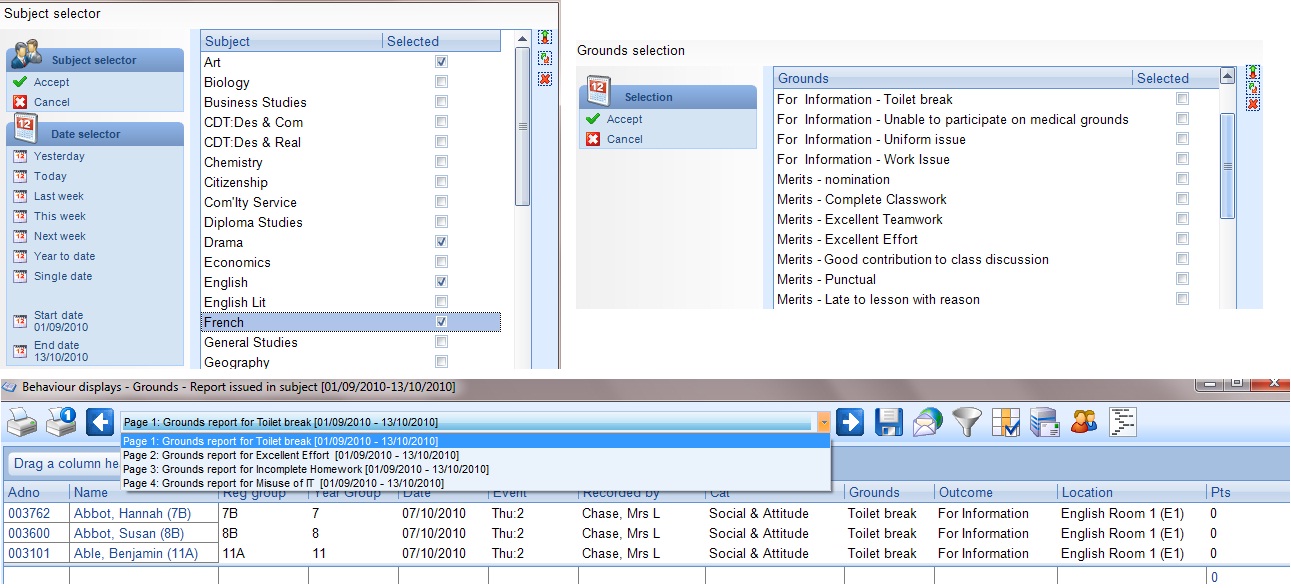
Task: Sort by the Location column header
Action: click(1132, 492)
